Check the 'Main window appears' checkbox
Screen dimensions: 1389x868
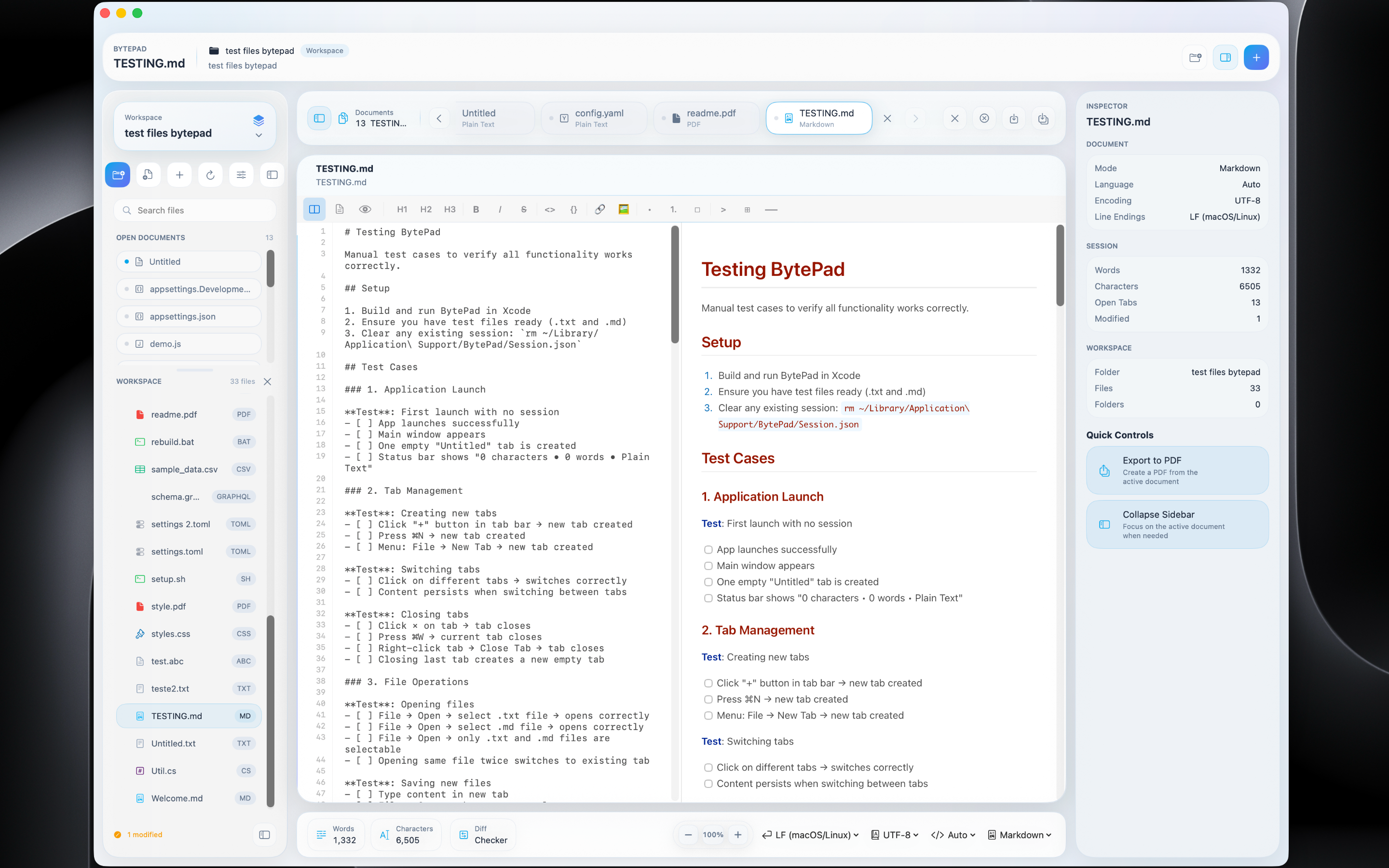708,566
